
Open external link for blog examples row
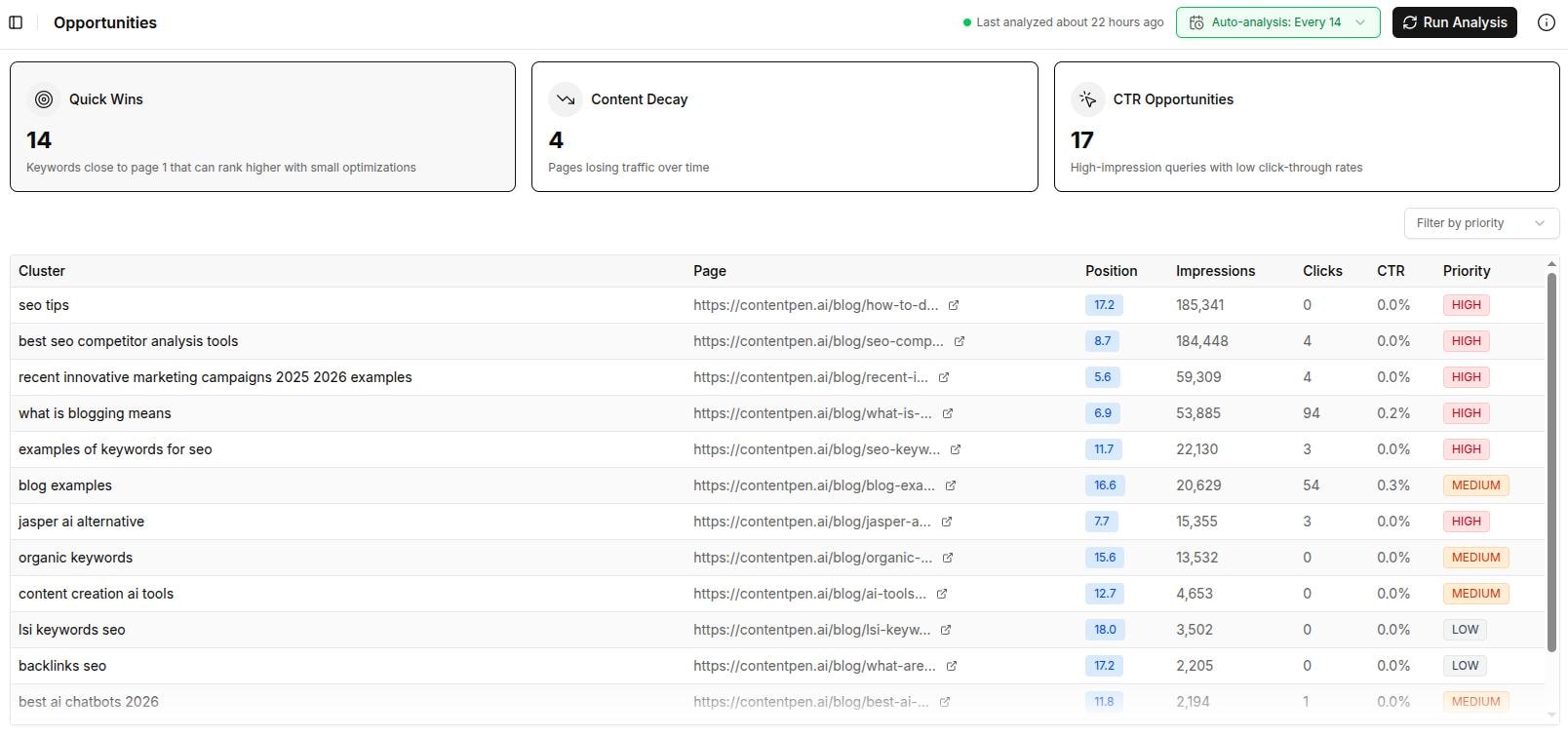tap(951, 485)
